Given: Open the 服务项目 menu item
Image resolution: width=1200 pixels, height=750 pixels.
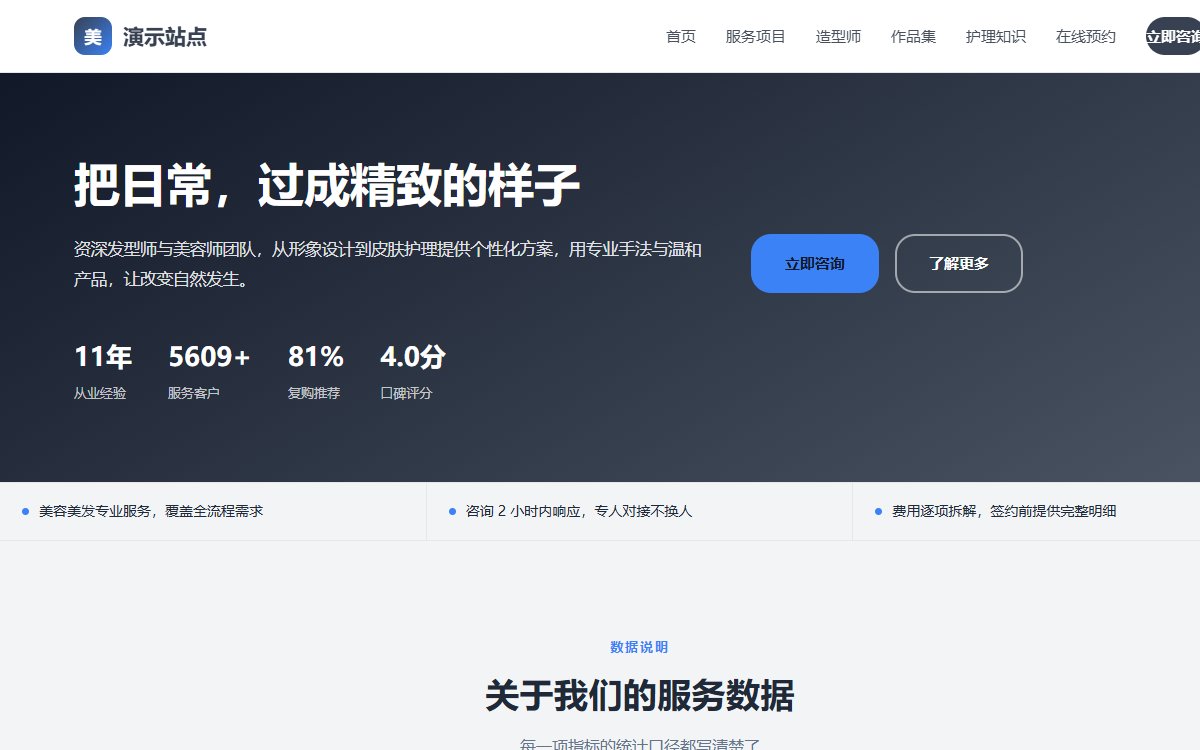Looking at the screenshot, I should [756, 37].
